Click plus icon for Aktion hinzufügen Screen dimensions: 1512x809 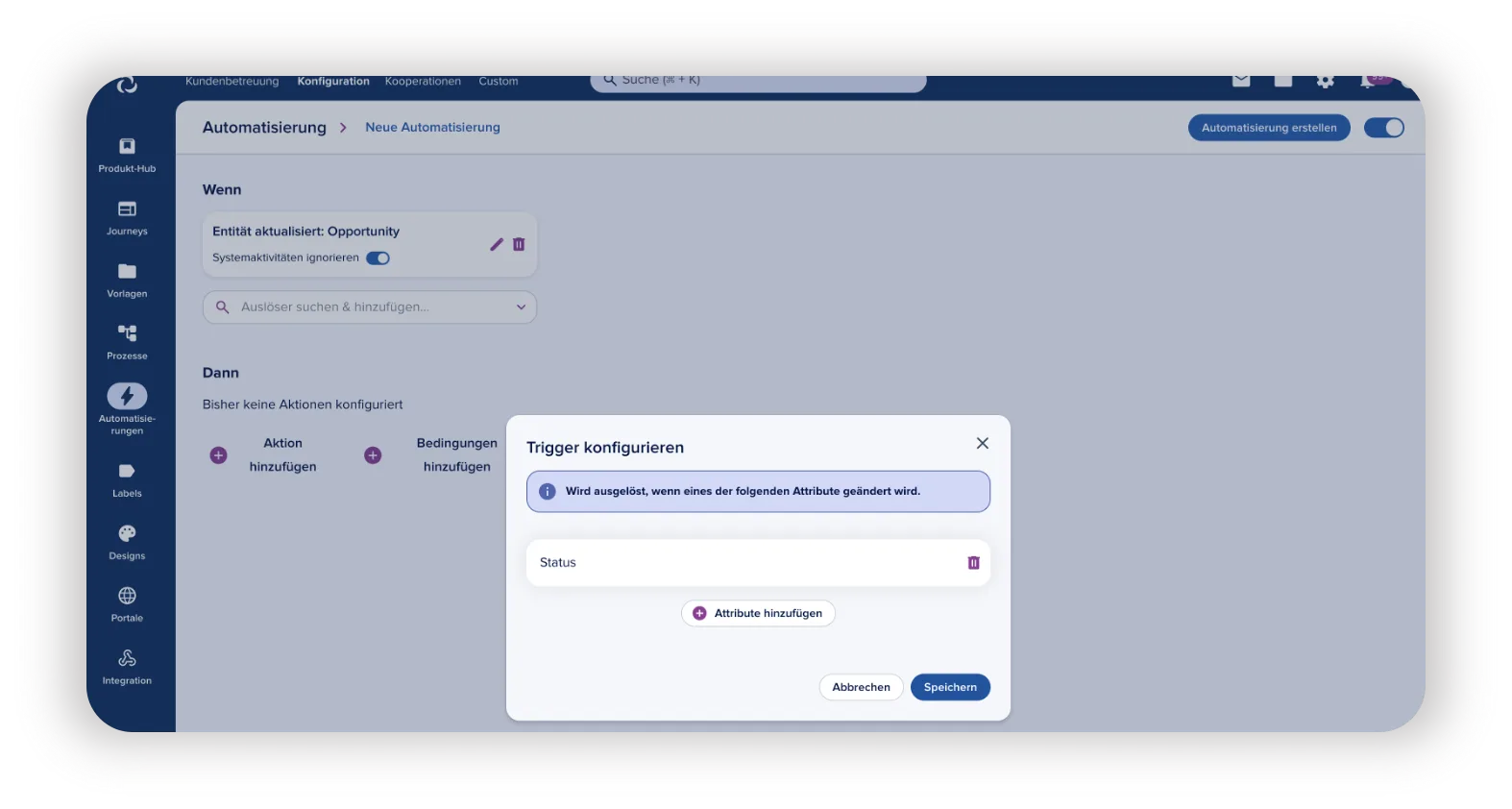219,455
